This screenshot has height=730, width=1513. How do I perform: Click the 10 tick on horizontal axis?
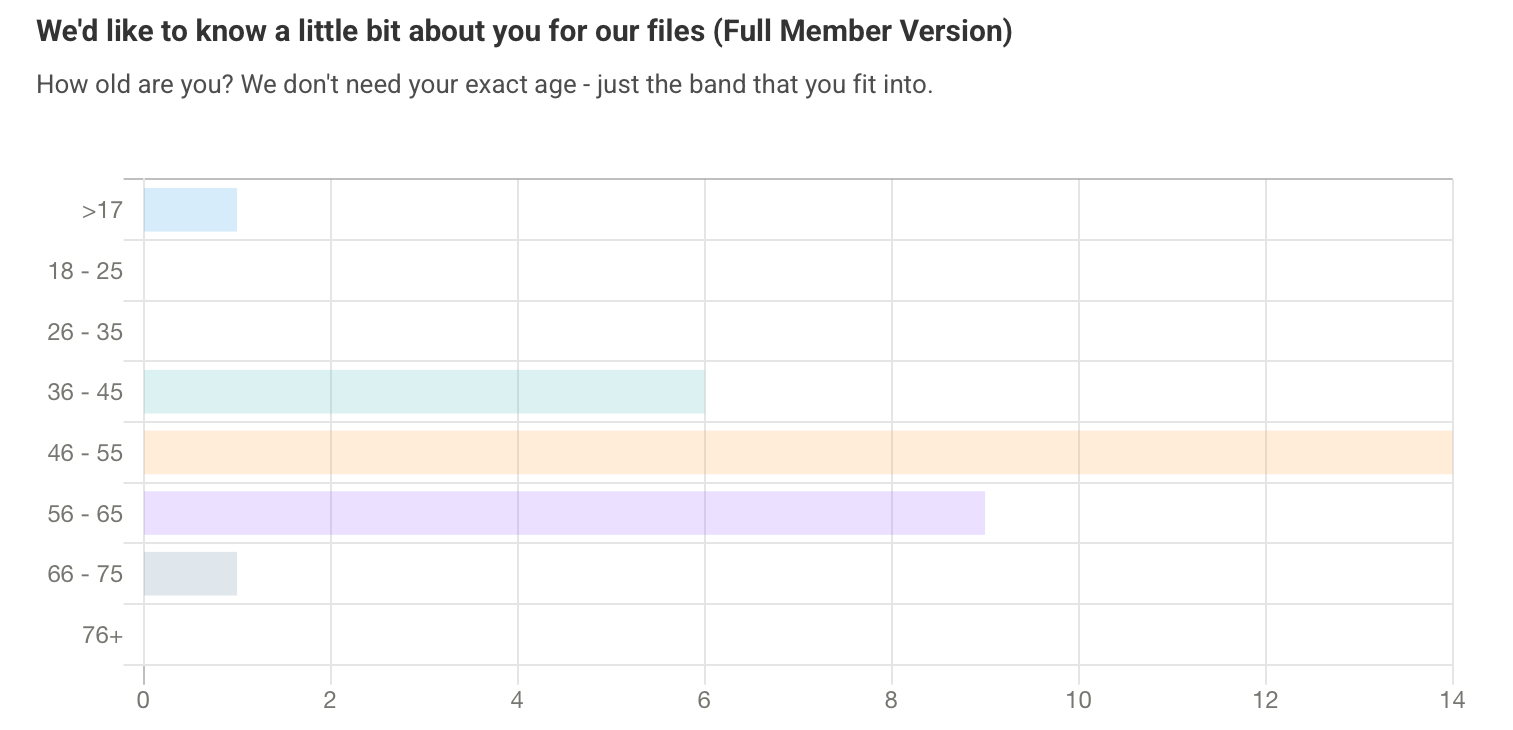pyautogui.click(x=1079, y=700)
